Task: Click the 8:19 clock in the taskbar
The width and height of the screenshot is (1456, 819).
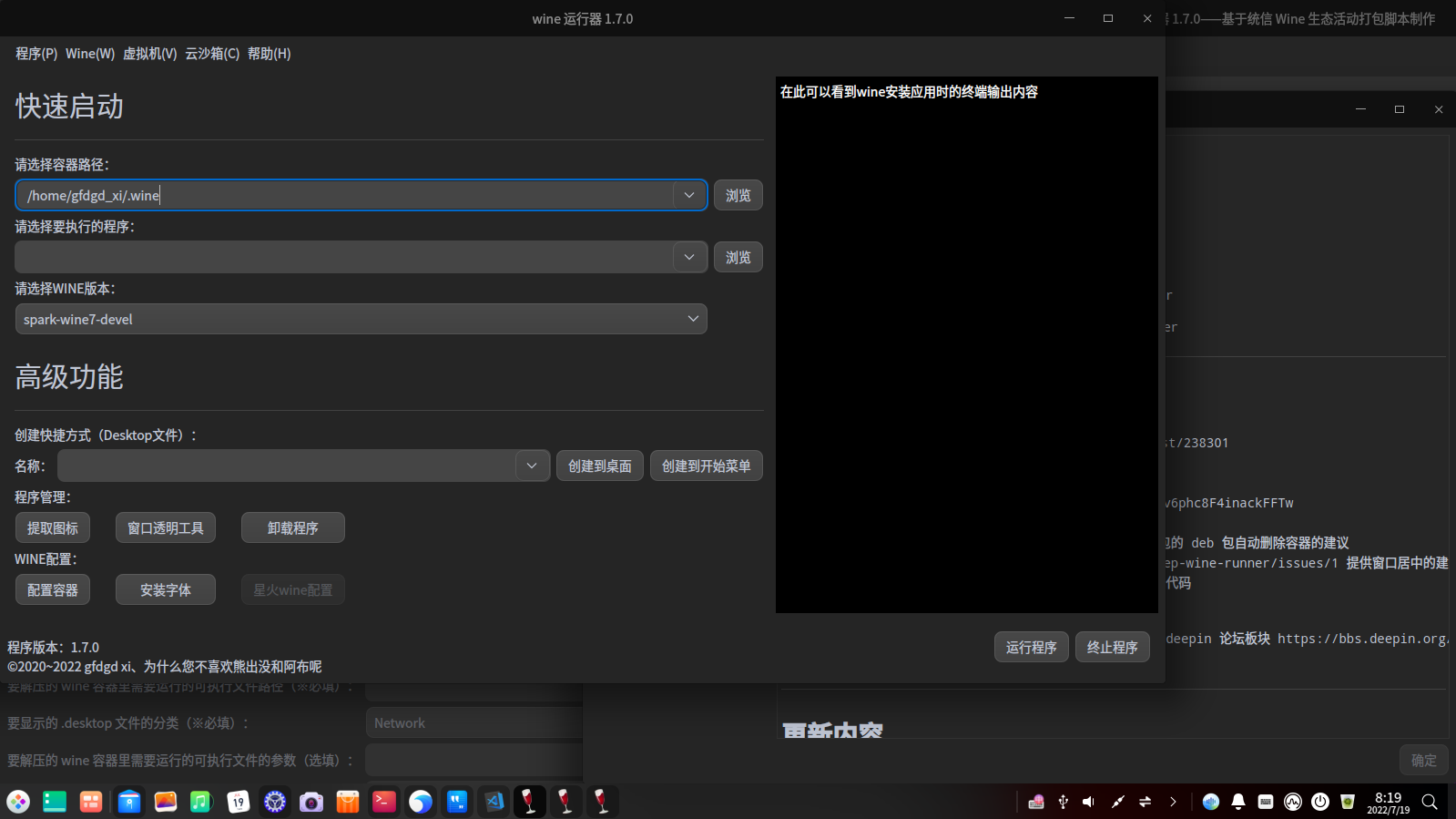Action: (1388, 802)
